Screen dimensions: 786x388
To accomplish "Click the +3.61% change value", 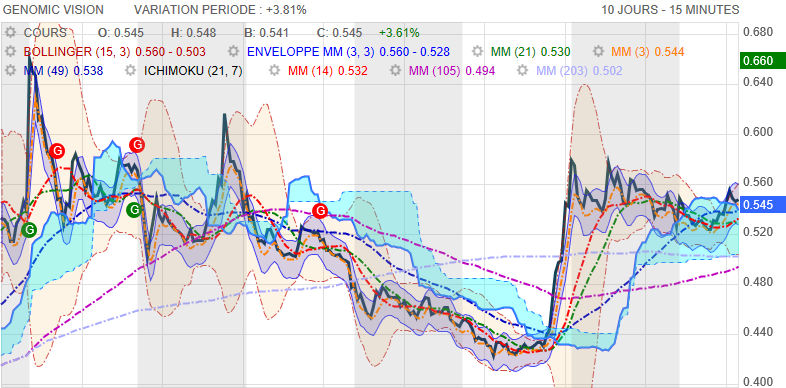I will [399, 33].
